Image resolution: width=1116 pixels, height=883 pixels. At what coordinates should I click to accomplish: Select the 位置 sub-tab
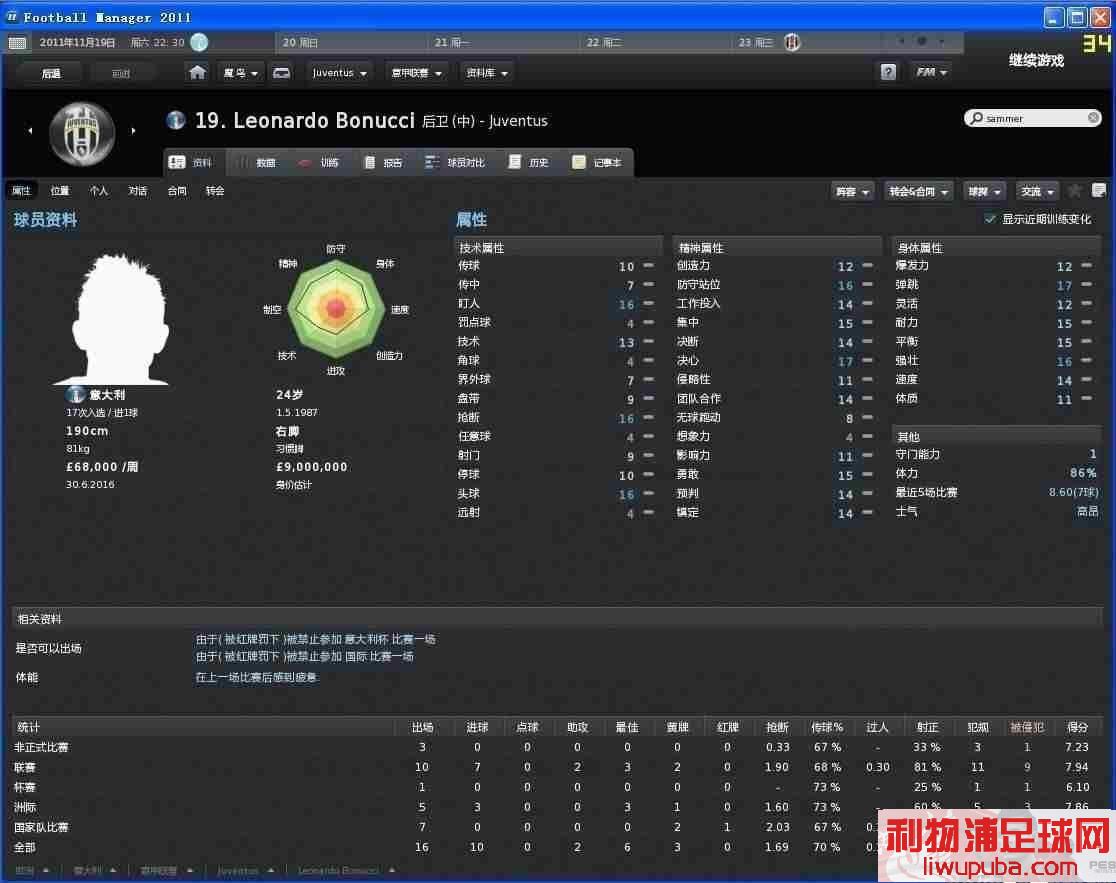[x=60, y=191]
